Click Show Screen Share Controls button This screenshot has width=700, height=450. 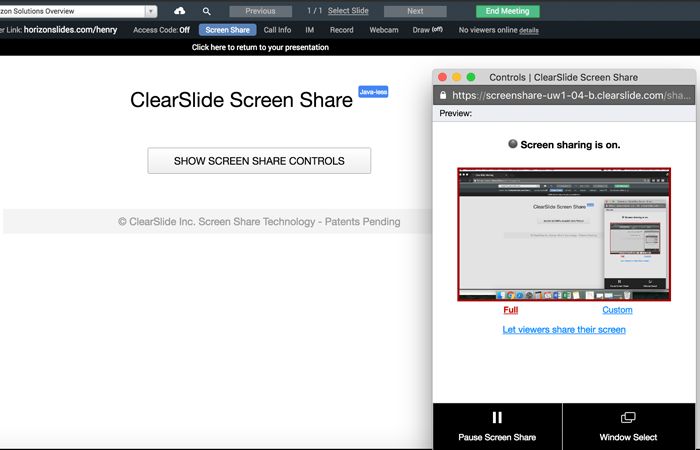point(259,161)
